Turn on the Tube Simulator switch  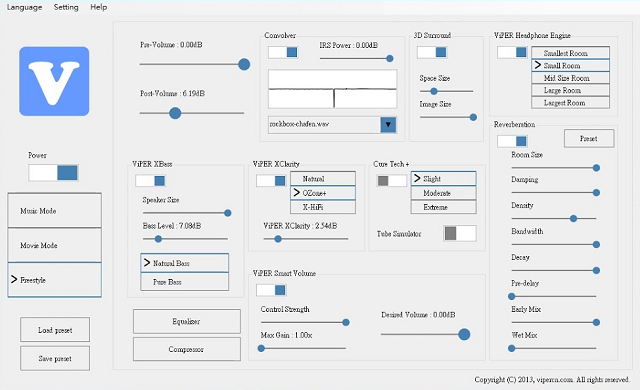[x=460, y=233]
